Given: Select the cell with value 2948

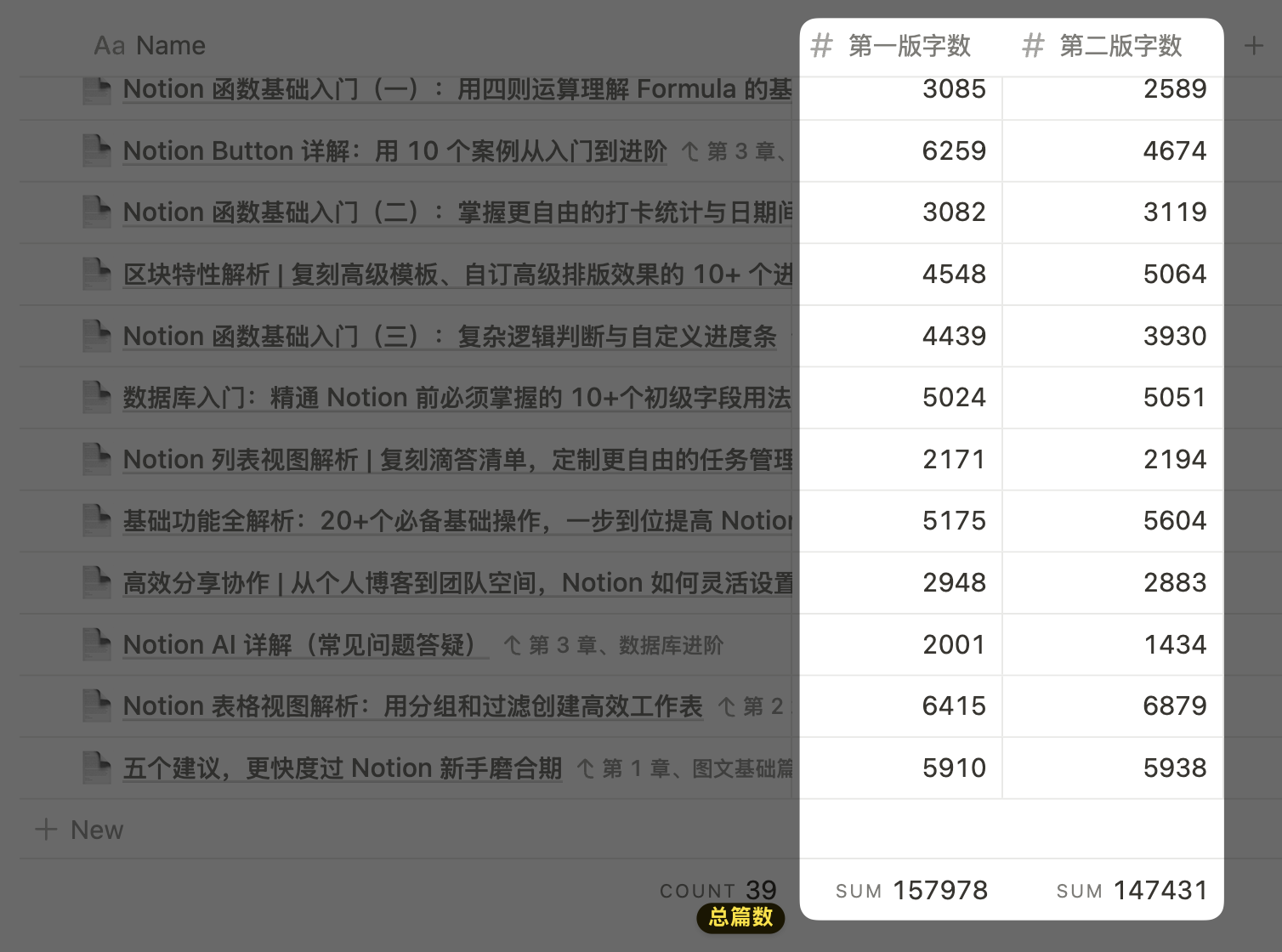Looking at the screenshot, I should tap(901, 583).
